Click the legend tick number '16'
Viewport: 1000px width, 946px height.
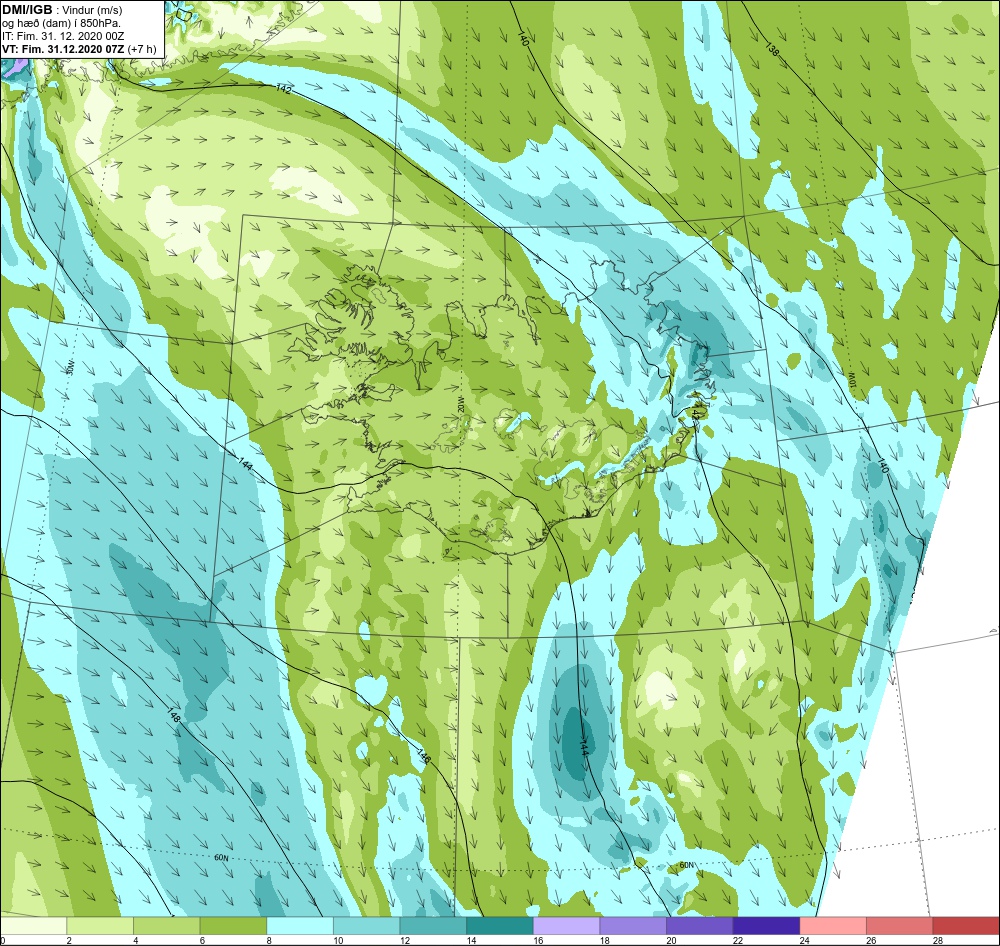click(538, 940)
